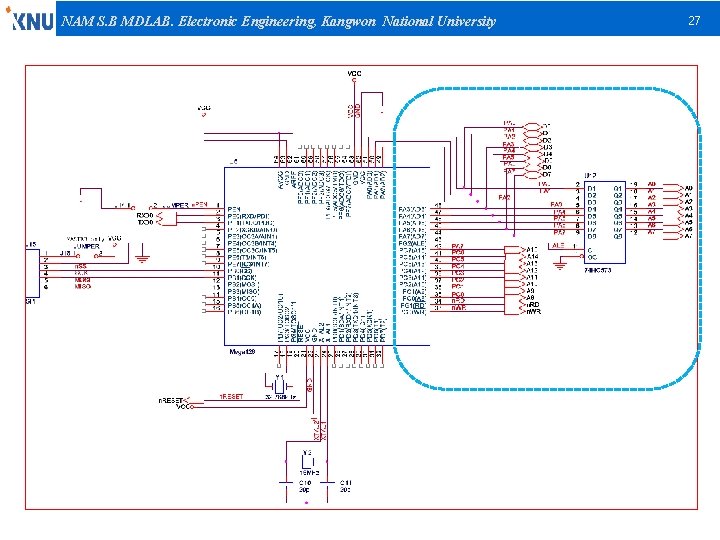Select the C10 capacitor label
Viewport: 720px width, 540px height.
coord(305,483)
